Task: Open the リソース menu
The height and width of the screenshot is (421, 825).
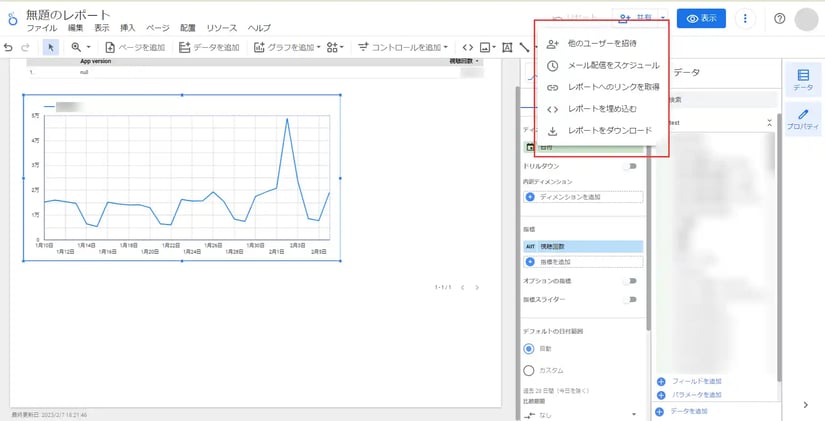Action: point(222,28)
